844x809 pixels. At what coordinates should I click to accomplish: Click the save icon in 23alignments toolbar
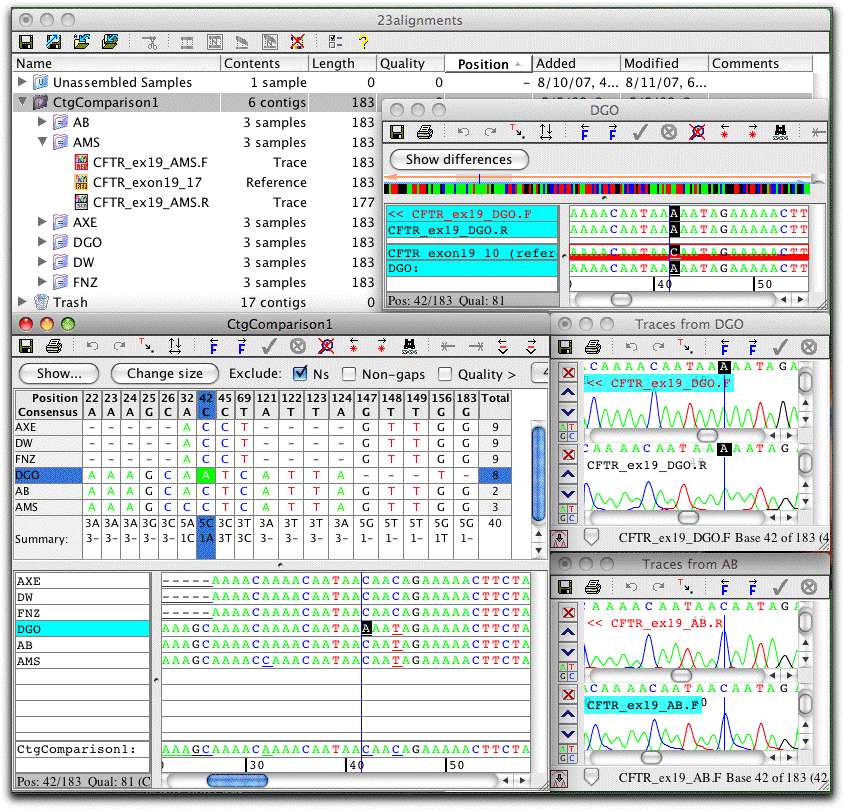(26, 42)
